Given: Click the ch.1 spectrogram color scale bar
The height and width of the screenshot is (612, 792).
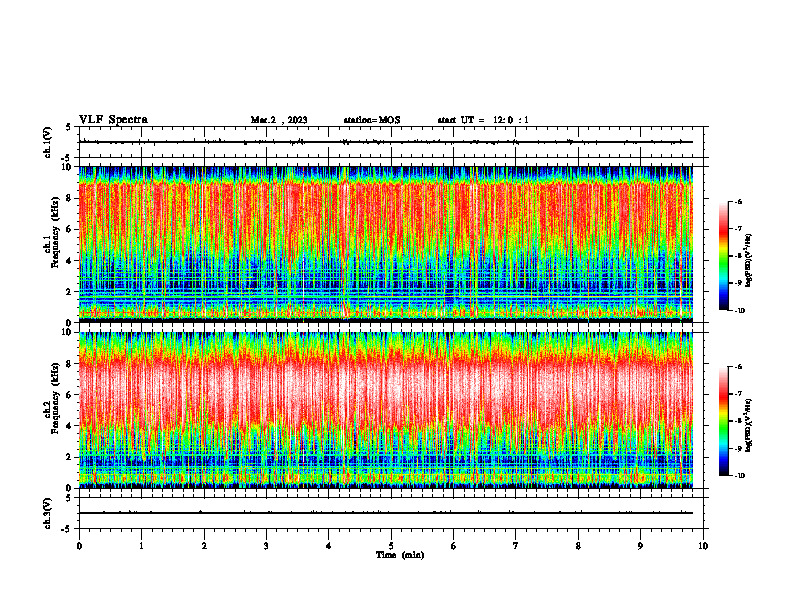Looking at the screenshot, I should click(x=724, y=256).
